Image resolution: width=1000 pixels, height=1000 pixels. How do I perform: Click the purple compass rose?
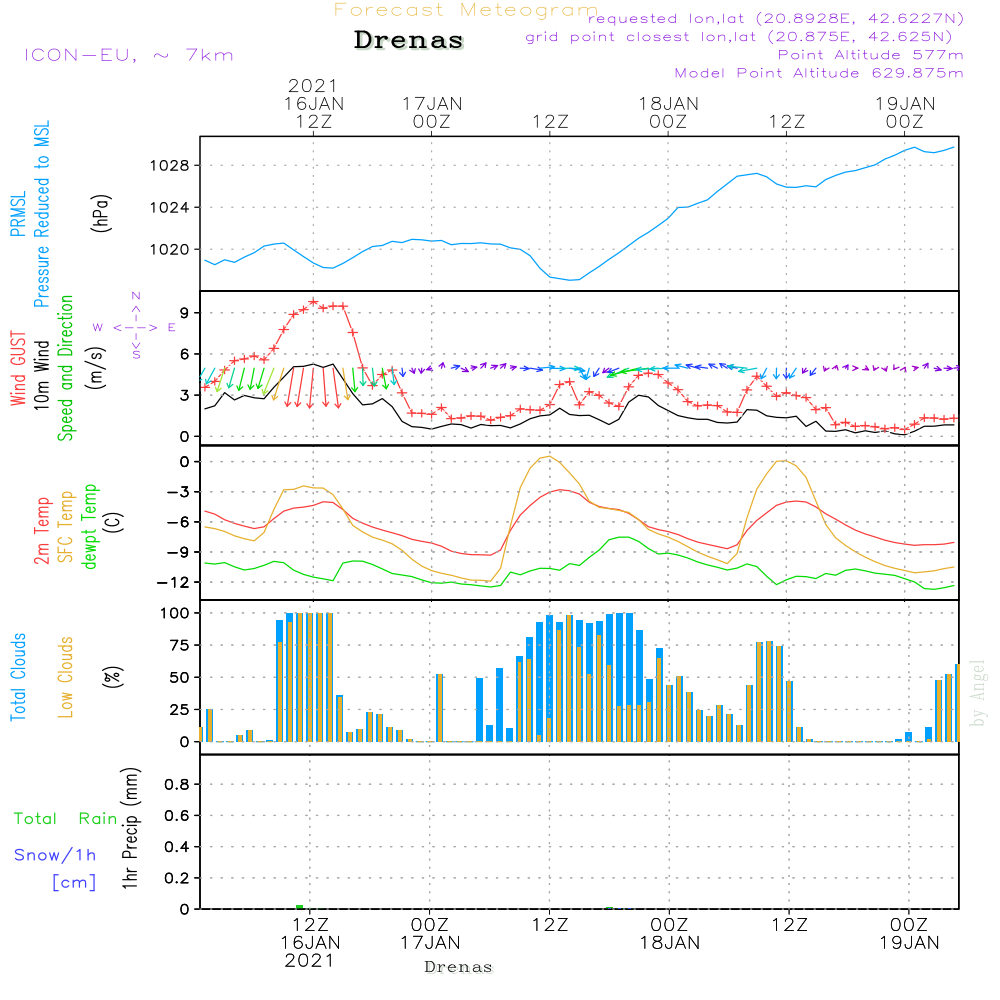(135, 326)
